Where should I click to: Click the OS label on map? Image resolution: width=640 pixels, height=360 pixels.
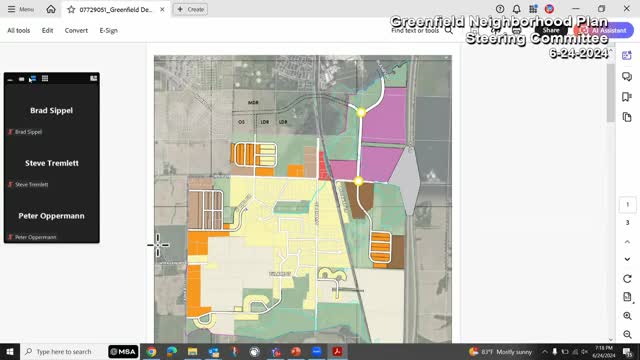tap(241, 122)
